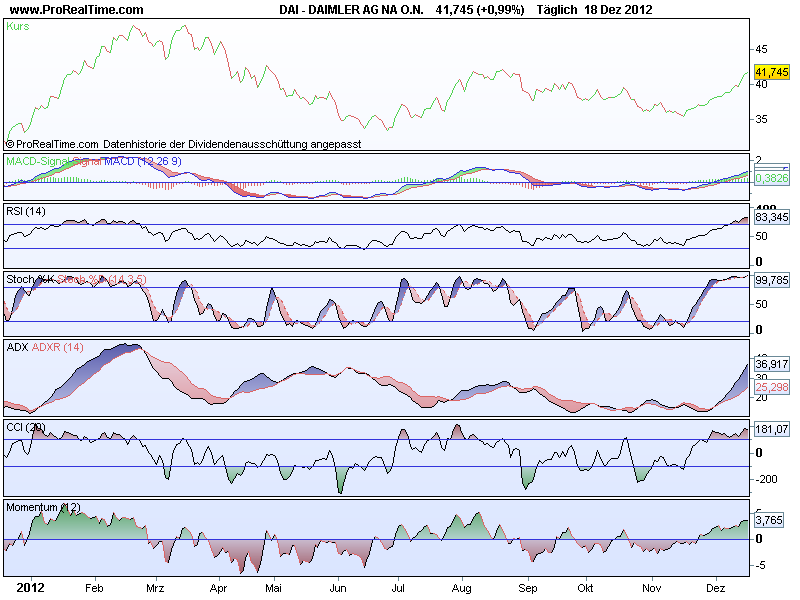This screenshot has width=800, height=600.
Task: Click the 41,745 (+0,99%) price text in header
Action: click(x=480, y=10)
